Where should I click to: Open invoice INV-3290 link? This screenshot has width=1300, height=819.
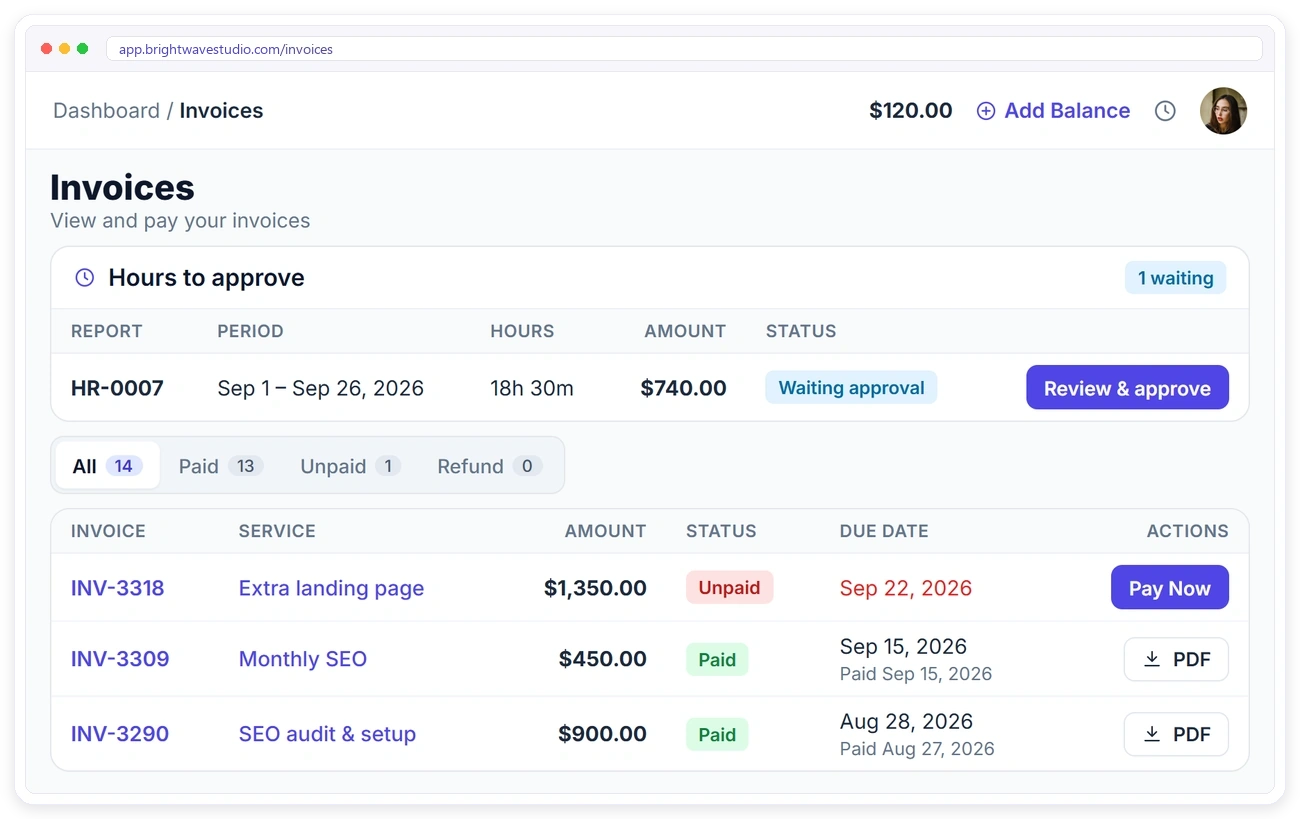pos(120,734)
